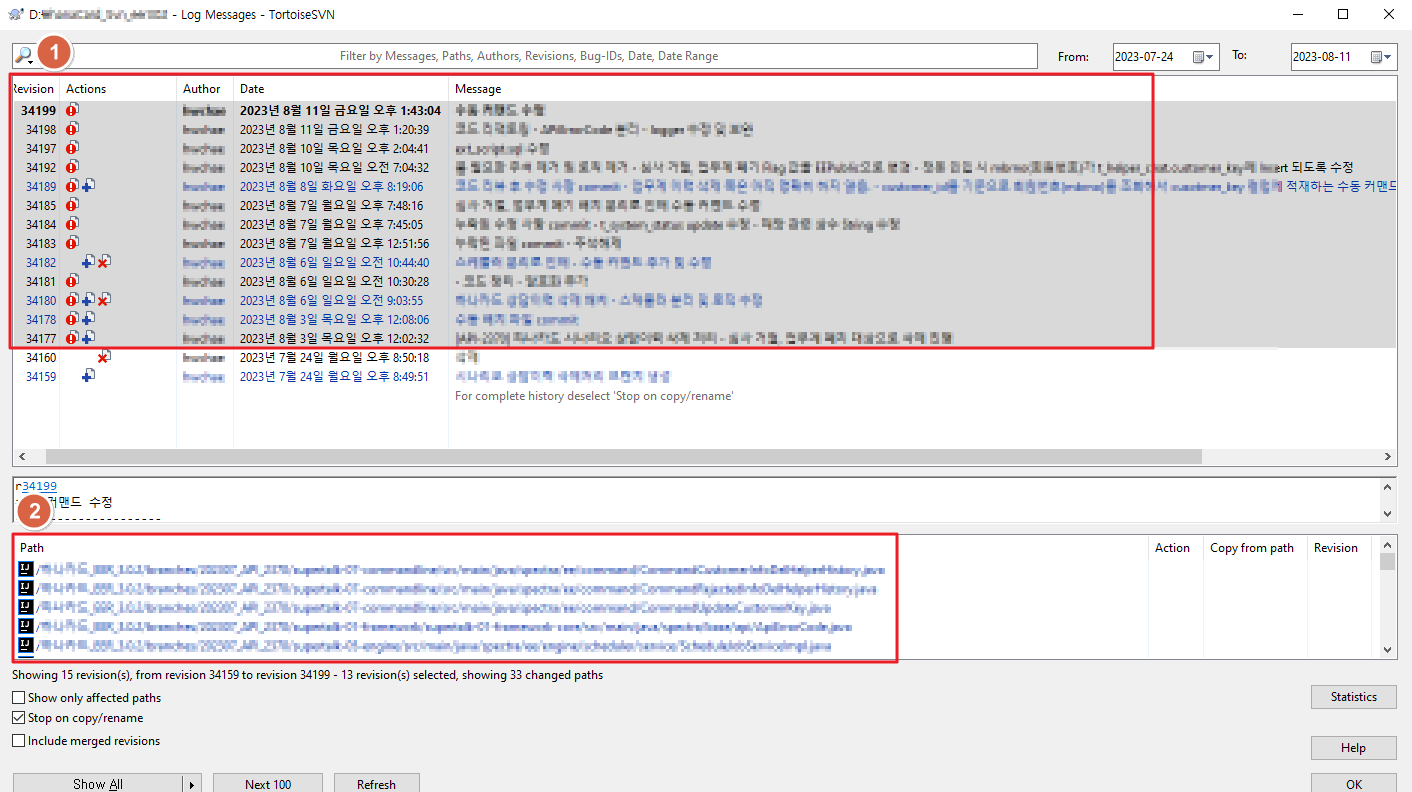Click the modified action icon on revision 34199
This screenshot has width=1412, height=792.
[x=70, y=109]
